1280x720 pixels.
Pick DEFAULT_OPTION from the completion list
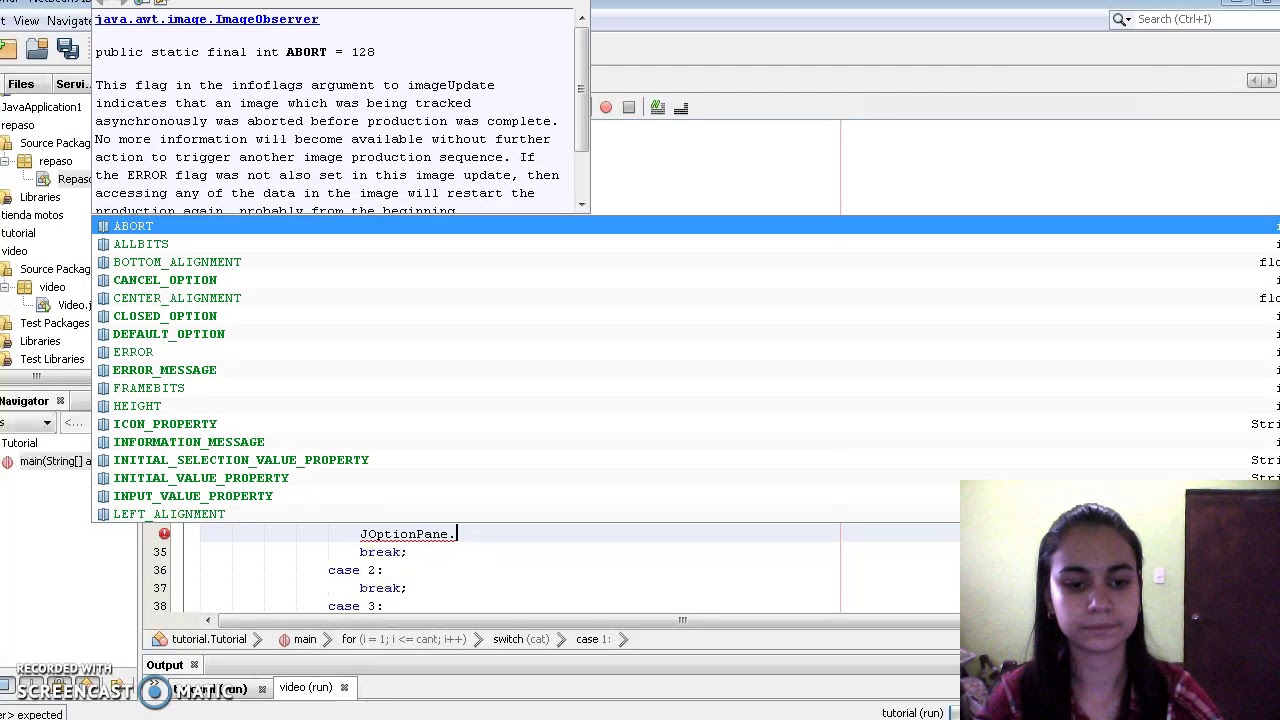pyautogui.click(x=685, y=334)
